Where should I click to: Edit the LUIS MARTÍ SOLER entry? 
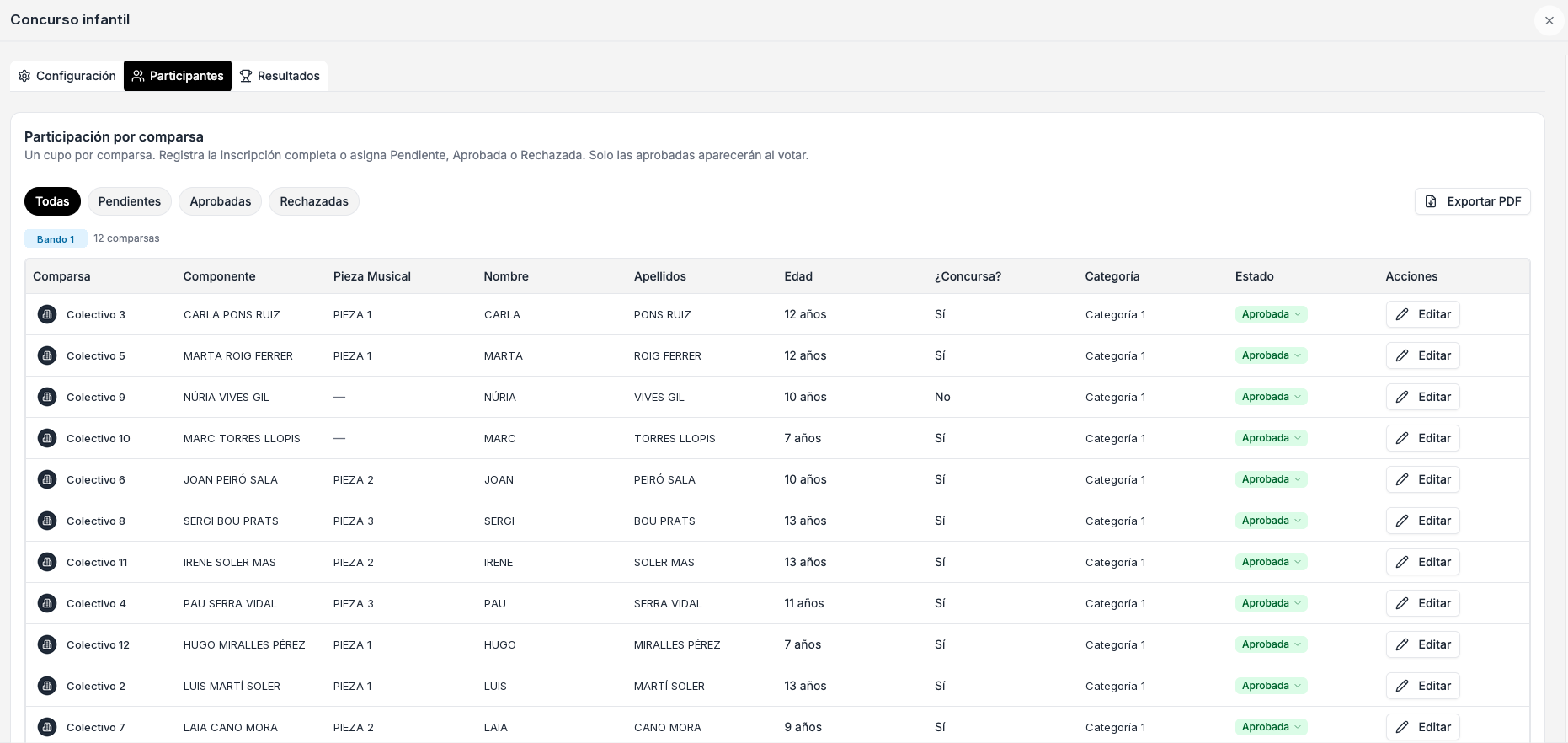click(x=1422, y=686)
